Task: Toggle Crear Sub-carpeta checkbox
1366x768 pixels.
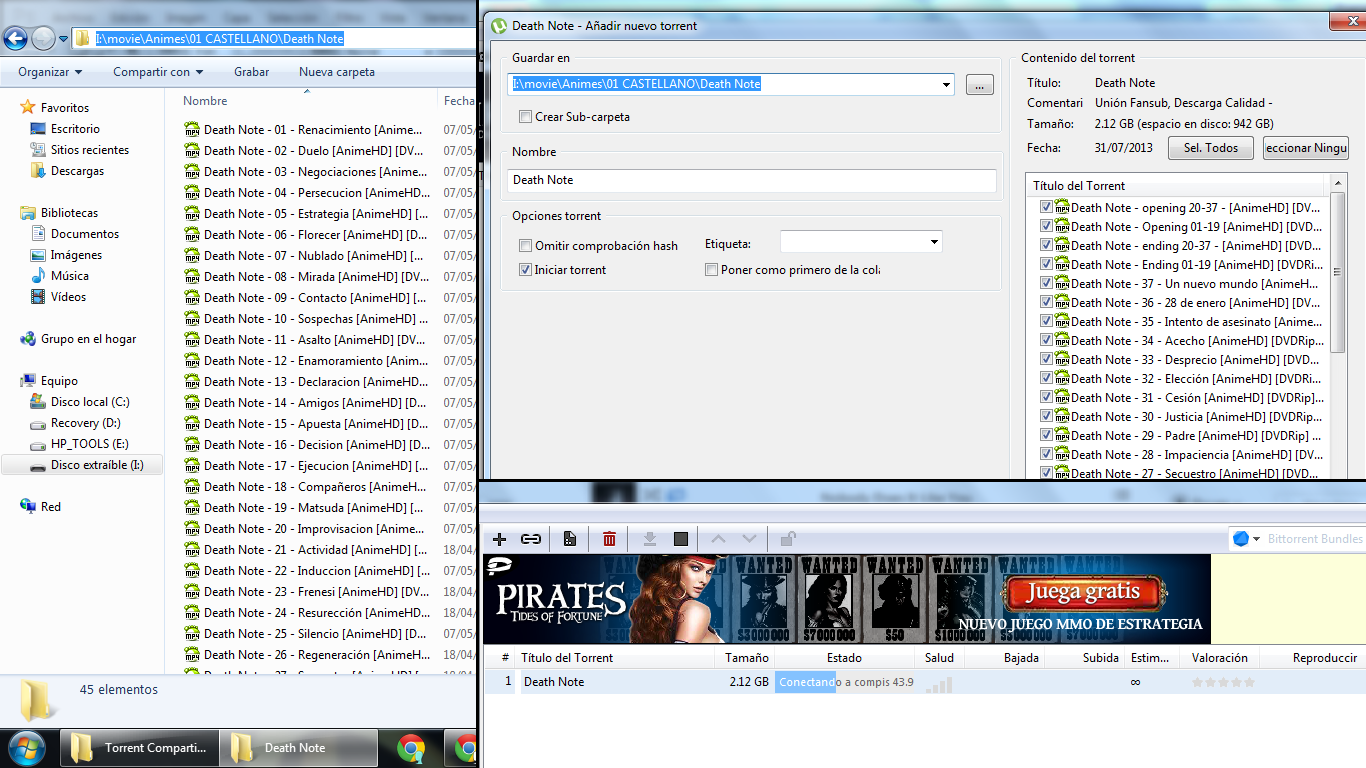Action: pyautogui.click(x=526, y=117)
